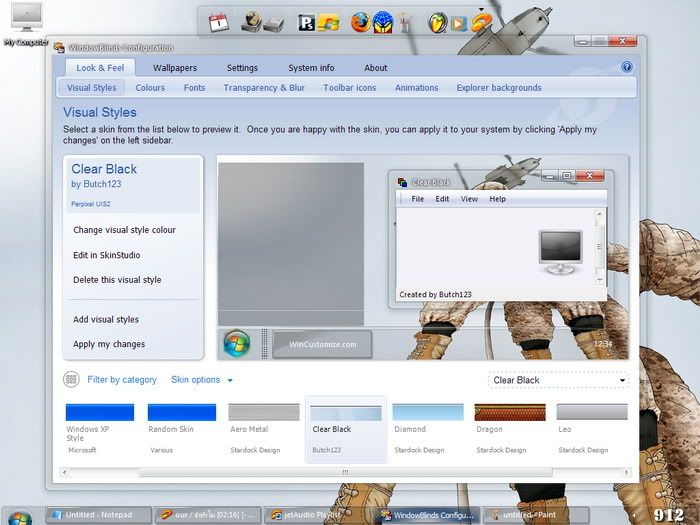Click Filter by category link
This screenshot has width=700, height=525.
click(x=121, y=380)
